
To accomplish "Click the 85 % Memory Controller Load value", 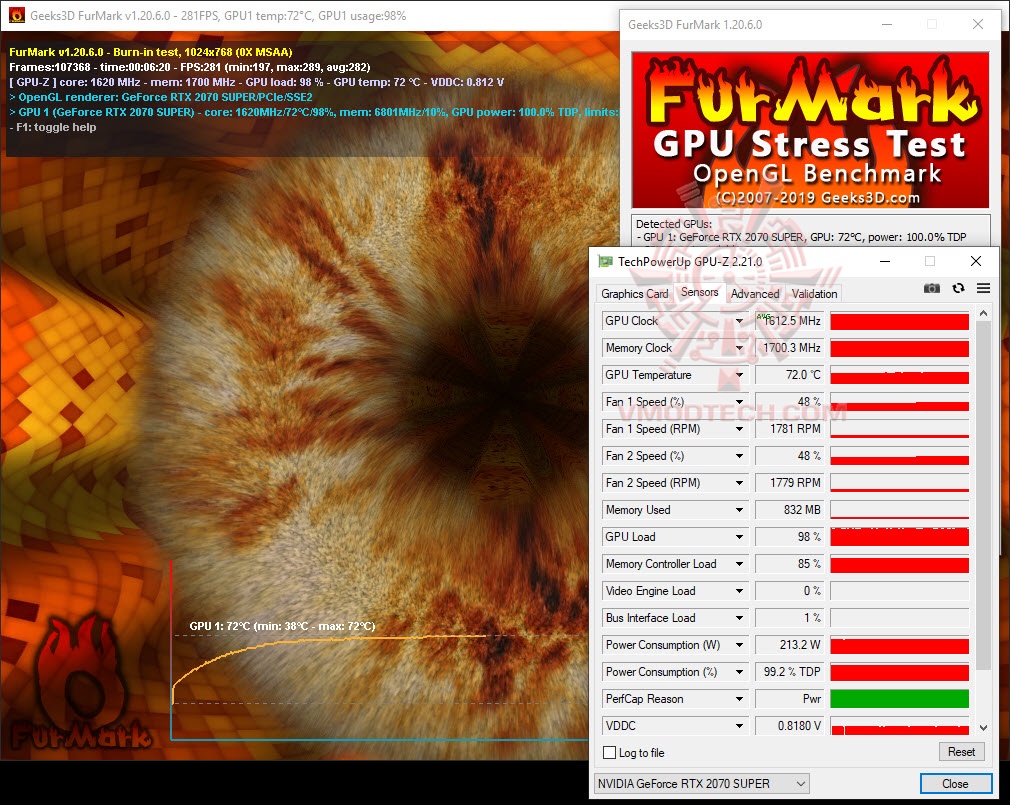I will click(x=790, y=564).
